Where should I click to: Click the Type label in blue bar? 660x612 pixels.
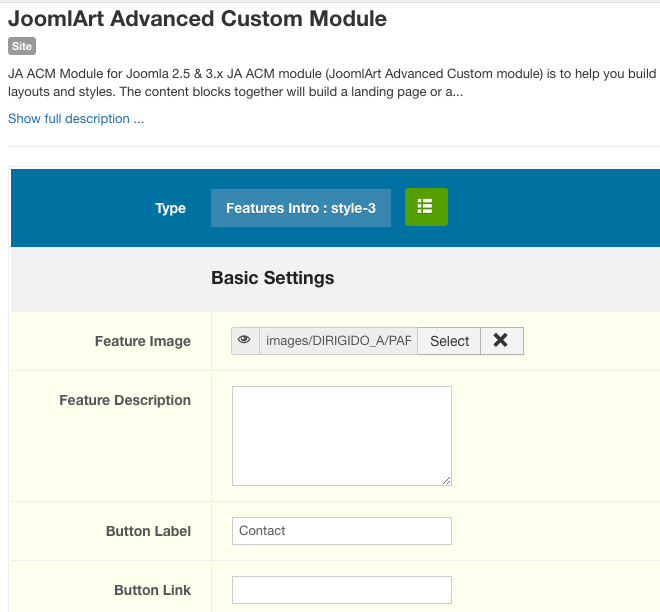point(170,208)
